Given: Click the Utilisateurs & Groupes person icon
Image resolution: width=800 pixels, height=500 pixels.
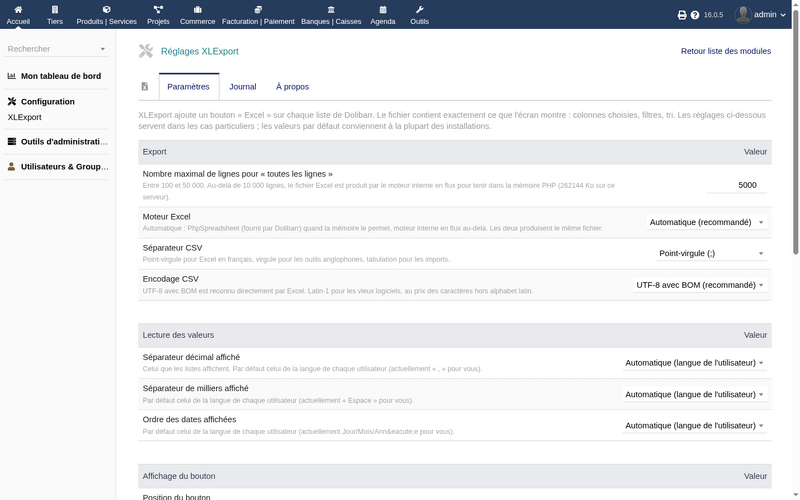Looking at the screenshot, I should [12, 166].
